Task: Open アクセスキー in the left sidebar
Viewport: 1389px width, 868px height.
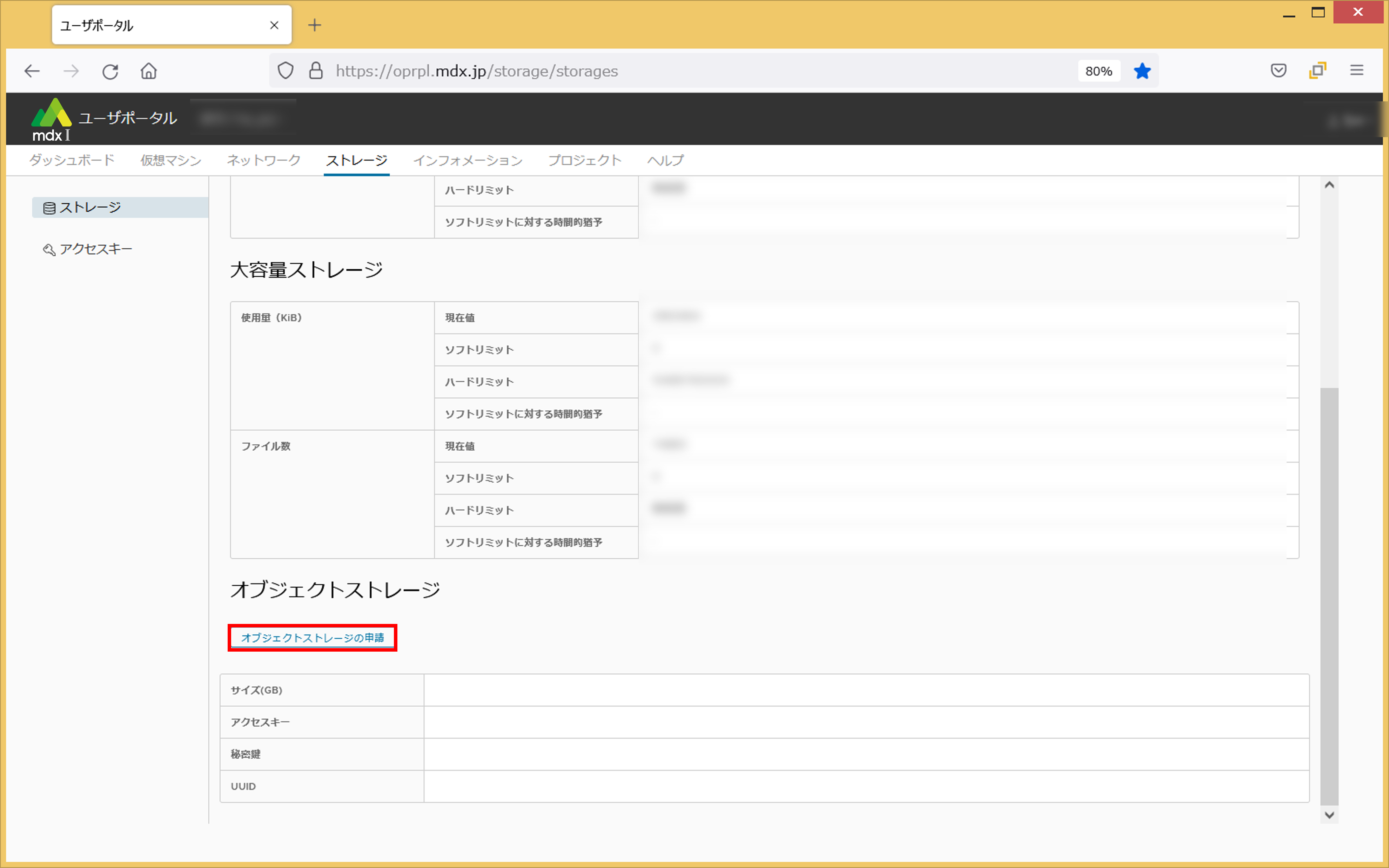Action: 87,249
